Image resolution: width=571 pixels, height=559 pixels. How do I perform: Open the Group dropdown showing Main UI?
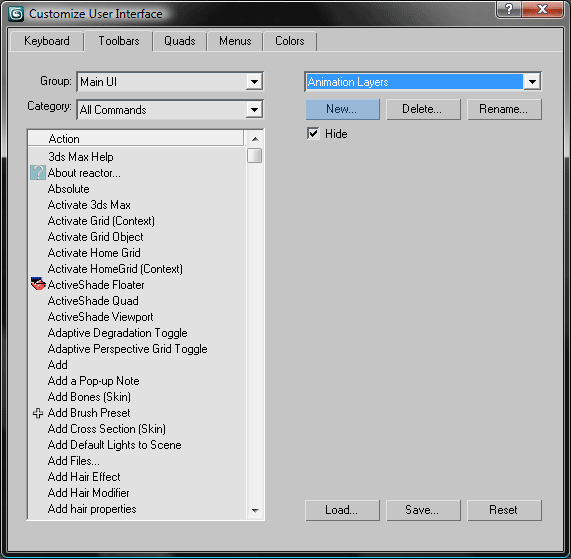(x=170, y=82)
